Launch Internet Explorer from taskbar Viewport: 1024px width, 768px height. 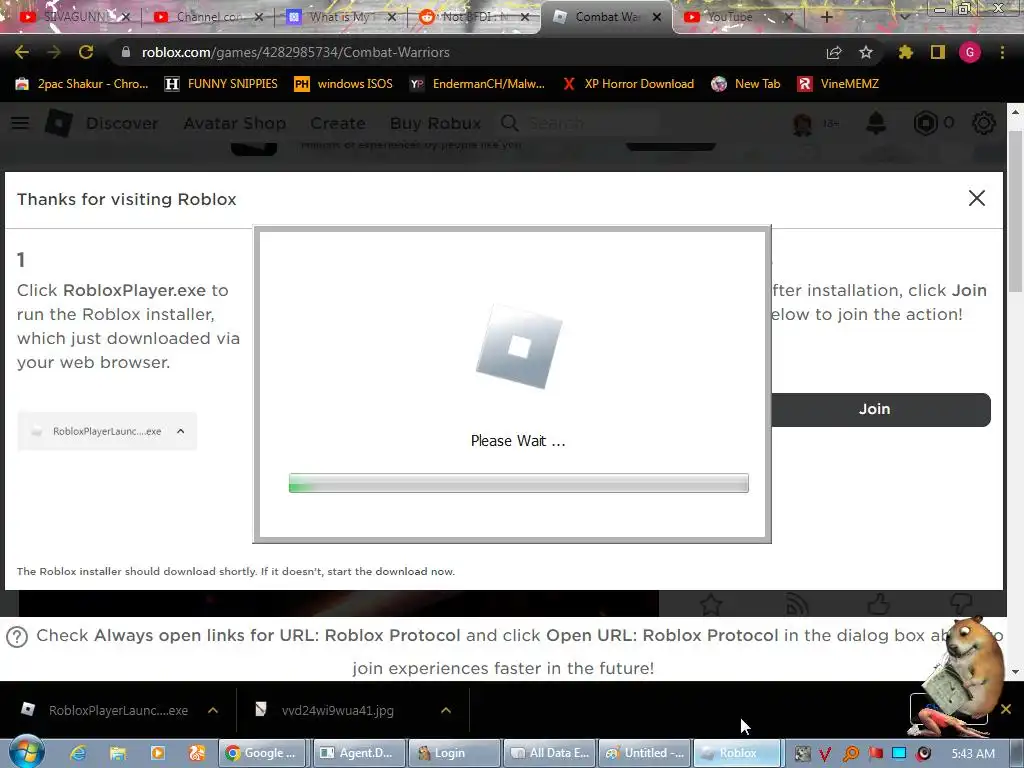(78, 753)
